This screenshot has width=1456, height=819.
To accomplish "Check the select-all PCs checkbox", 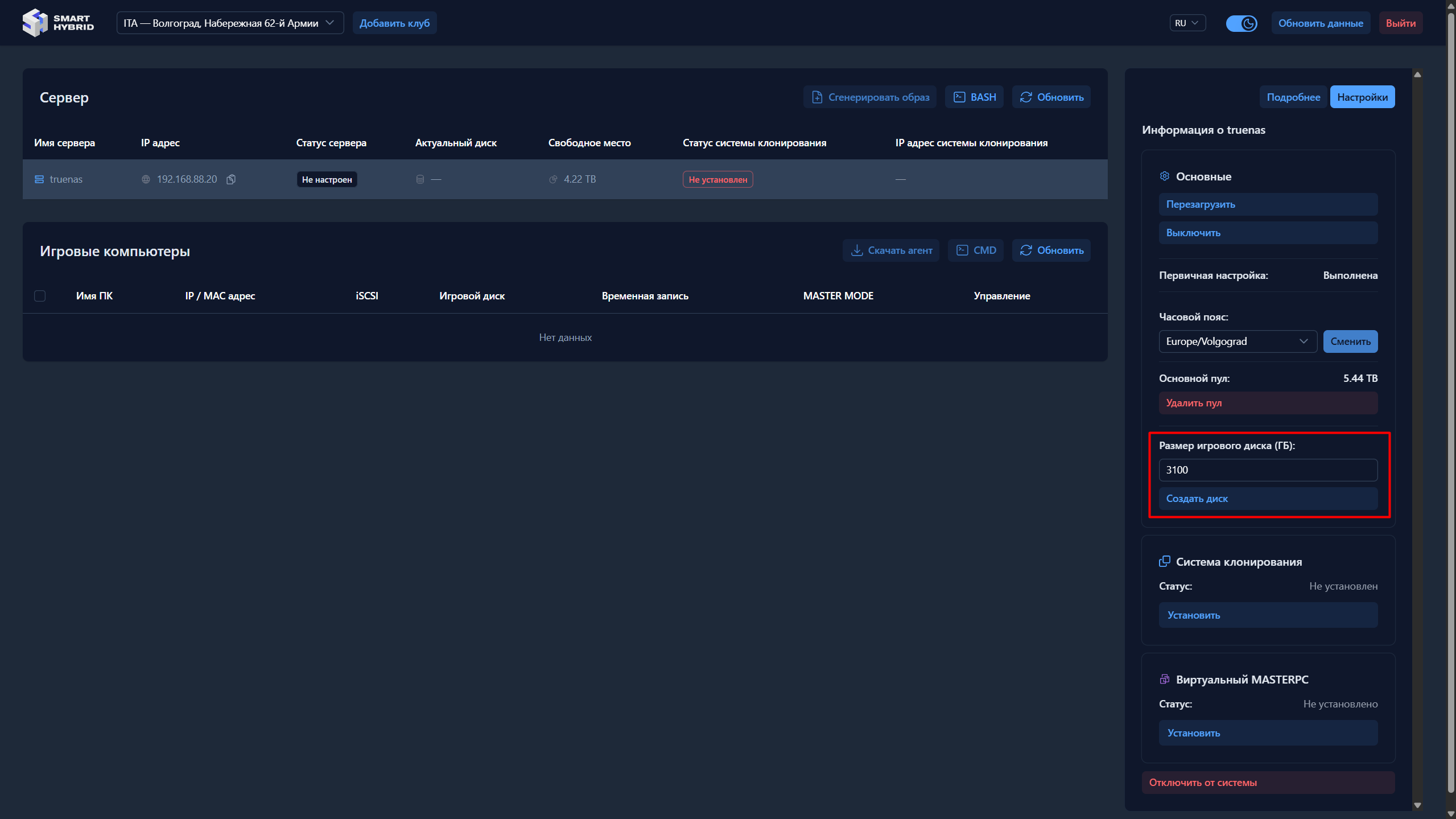I will click(x=40, y=296).
